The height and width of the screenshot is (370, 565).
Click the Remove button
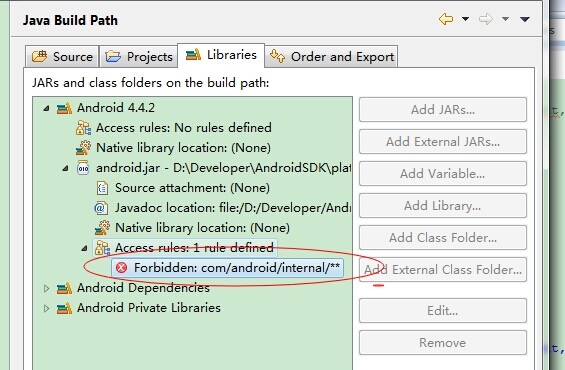443,343
